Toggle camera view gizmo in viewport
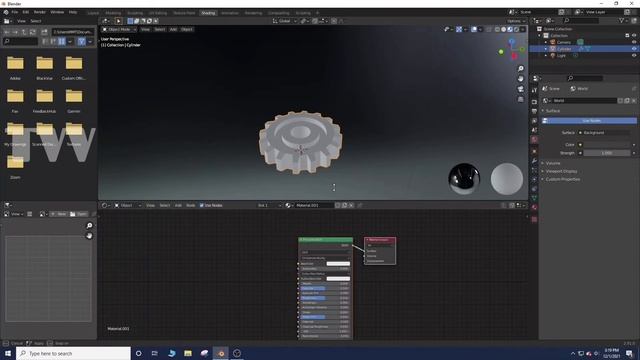 [x=520, y=89]
